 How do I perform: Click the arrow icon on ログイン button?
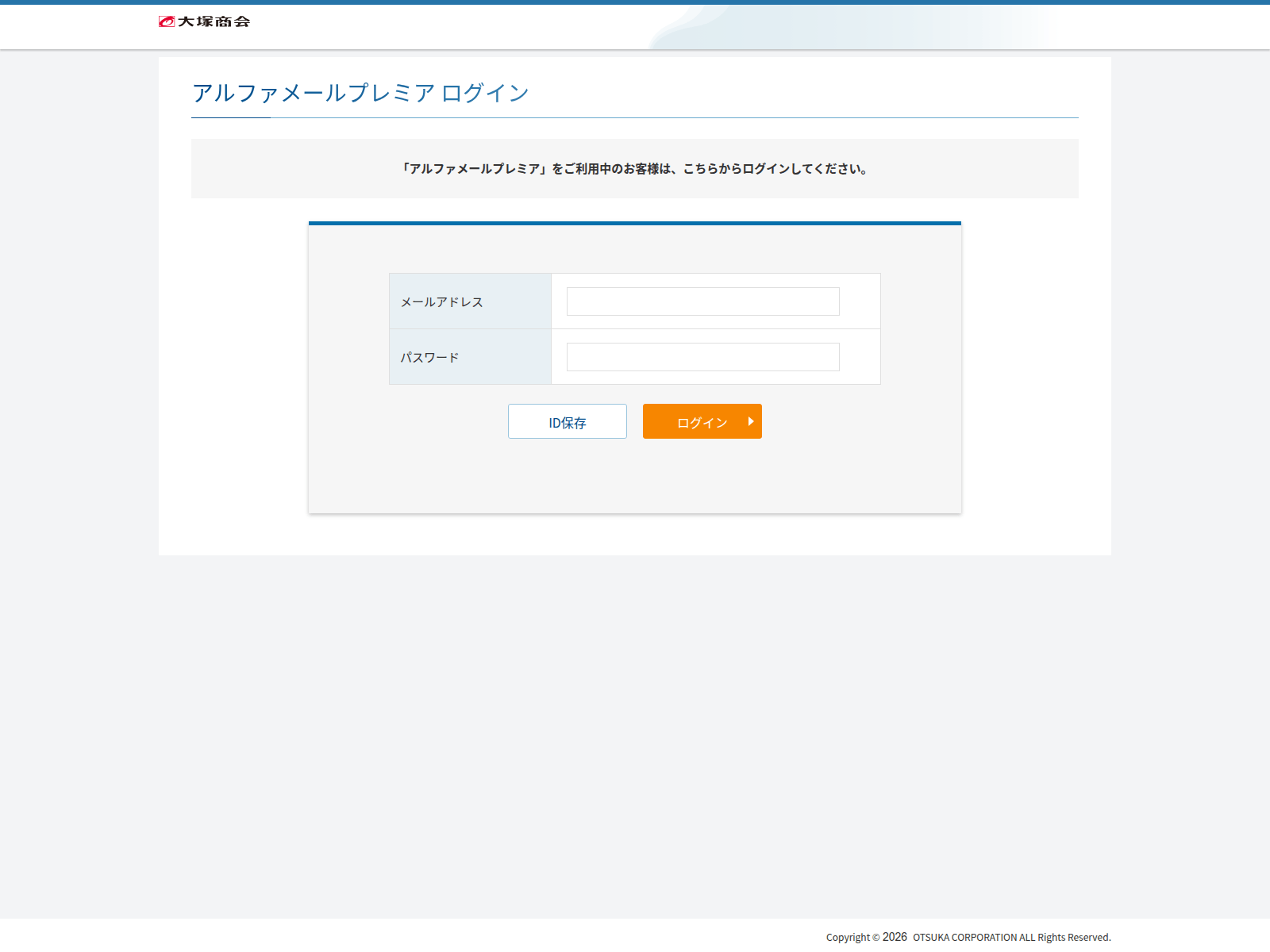point(751,421)
